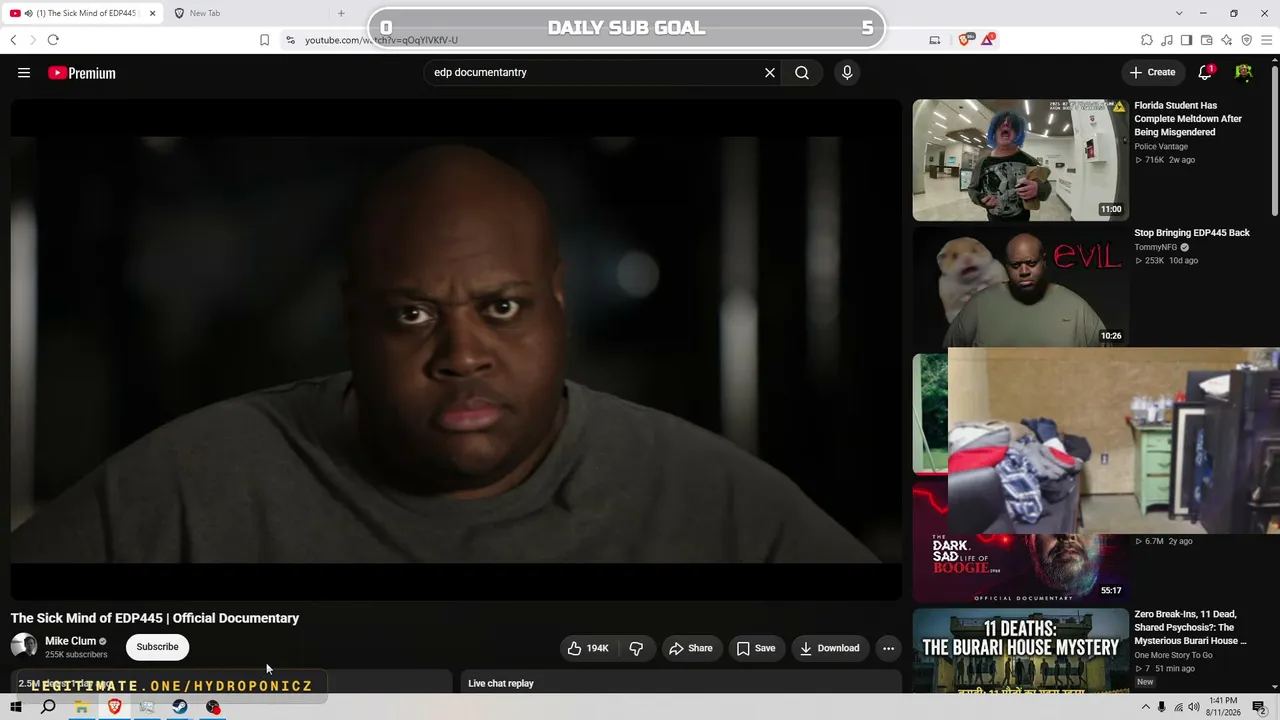Open 'Zero Break-Ins, 11 Dead' video title
Screen dimensions: 1280x720
point(1190,627)
